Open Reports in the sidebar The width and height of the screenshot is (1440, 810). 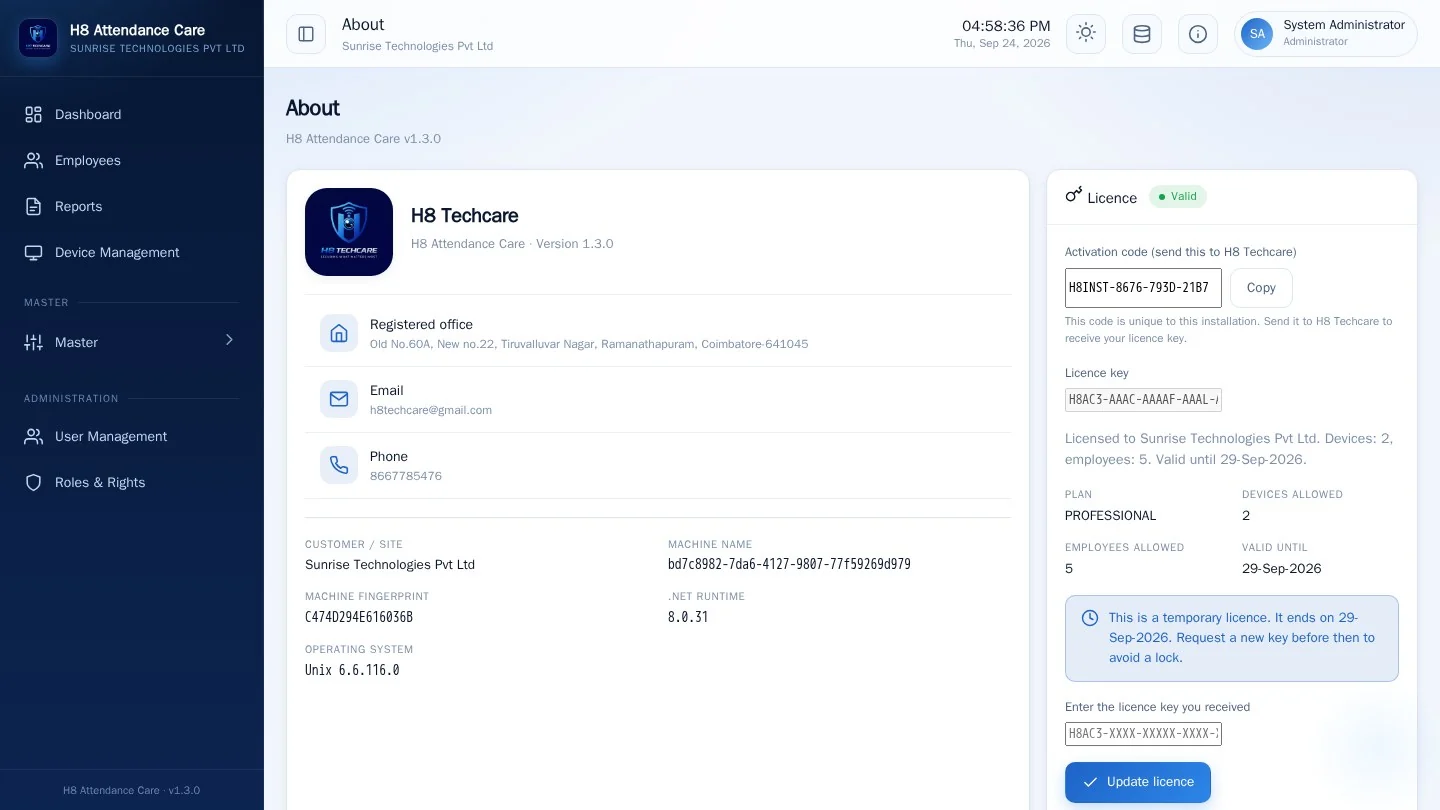(x=132, y=206)
